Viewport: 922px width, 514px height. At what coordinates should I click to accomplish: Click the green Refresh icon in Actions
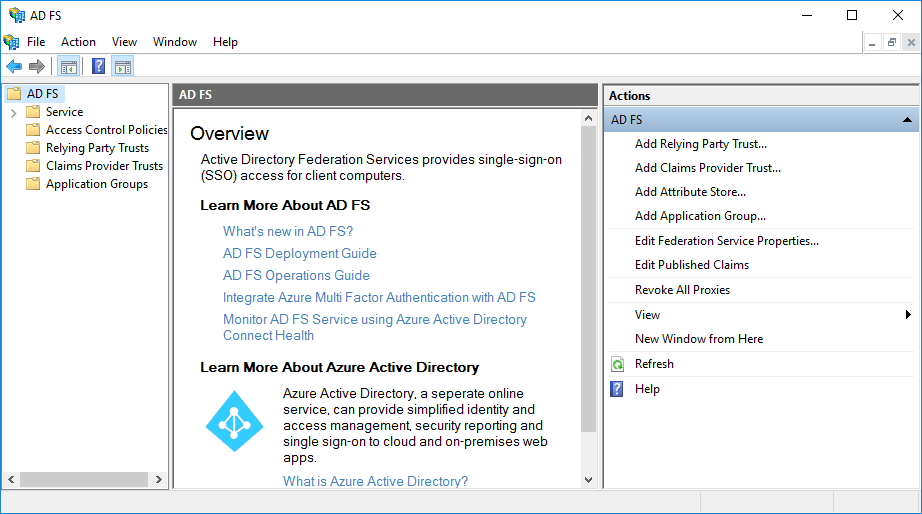tap(618, 364)
